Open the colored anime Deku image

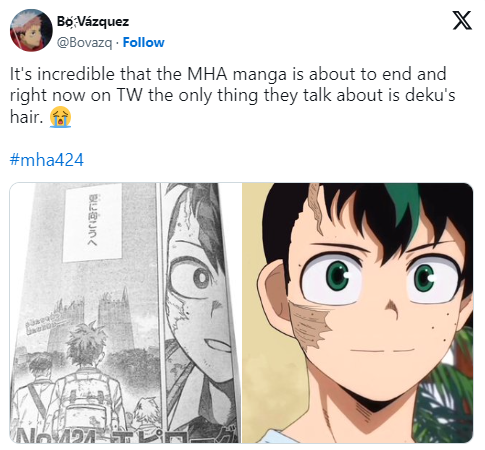[x=357, y=313]
